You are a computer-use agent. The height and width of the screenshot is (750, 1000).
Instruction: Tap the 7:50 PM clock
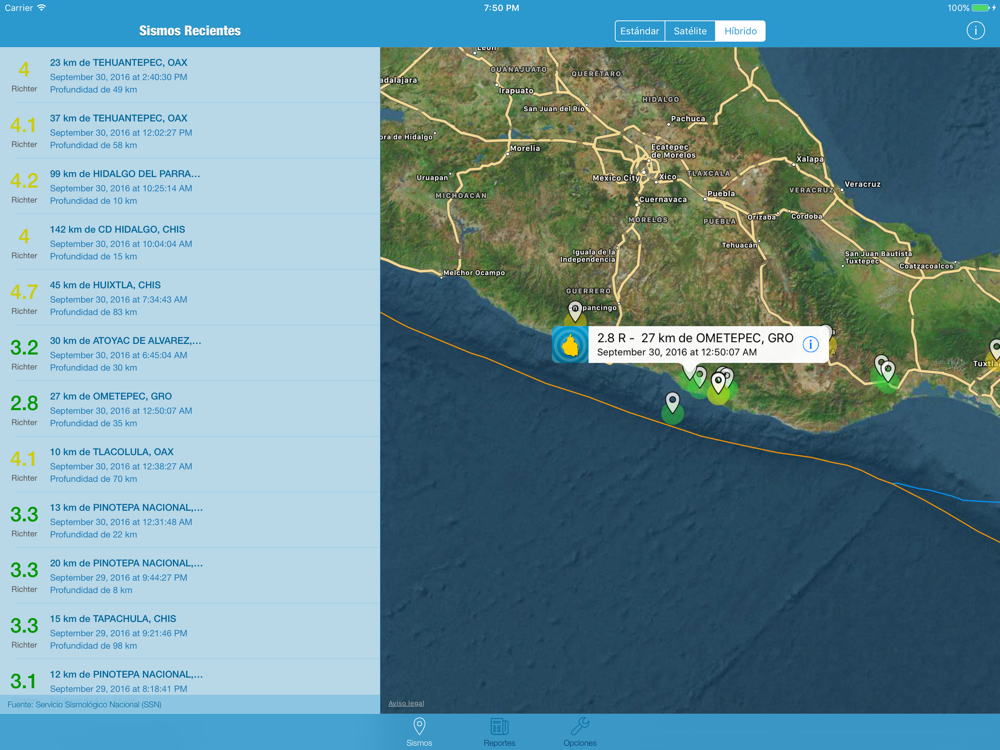pyautogui.click(x=501, y=8)
